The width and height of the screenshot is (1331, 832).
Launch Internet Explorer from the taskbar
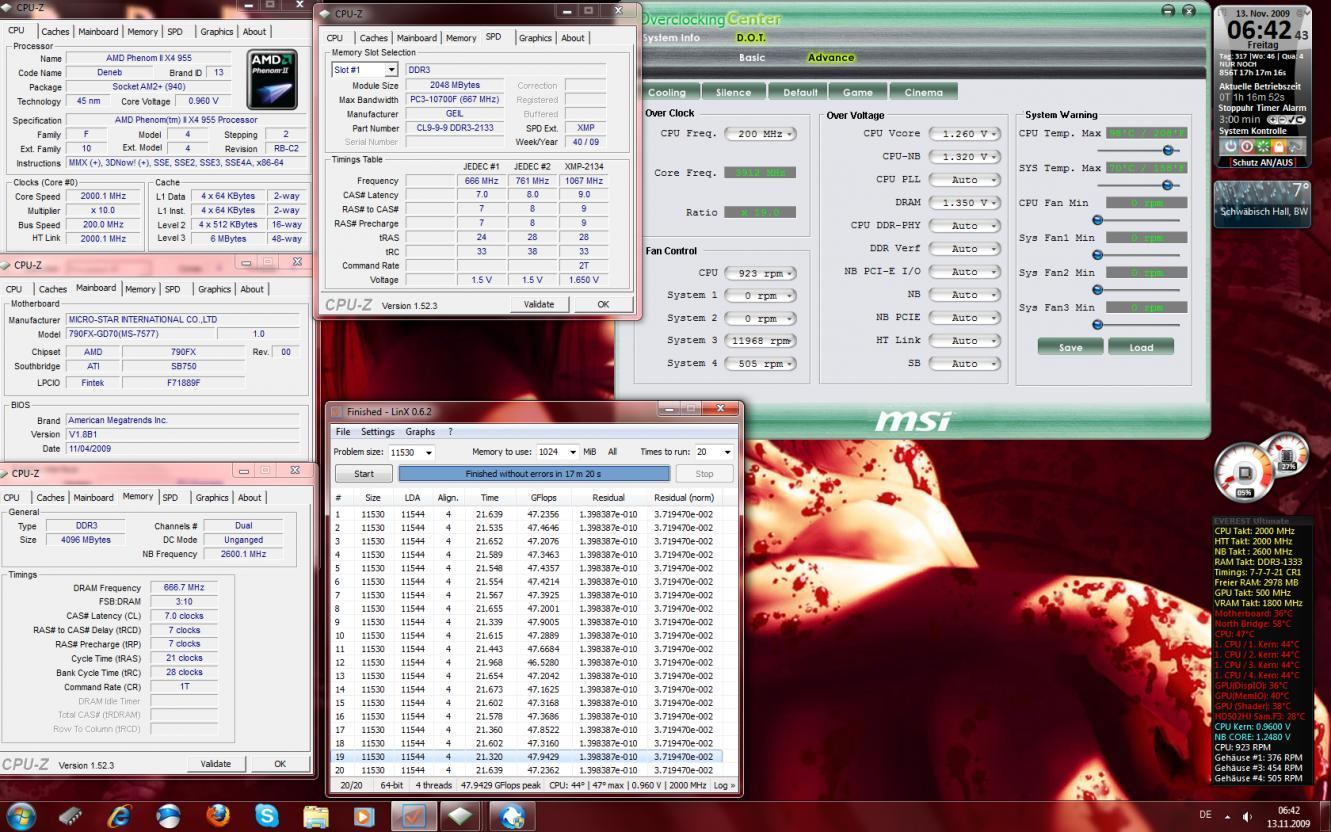click(x=119, y=816)
